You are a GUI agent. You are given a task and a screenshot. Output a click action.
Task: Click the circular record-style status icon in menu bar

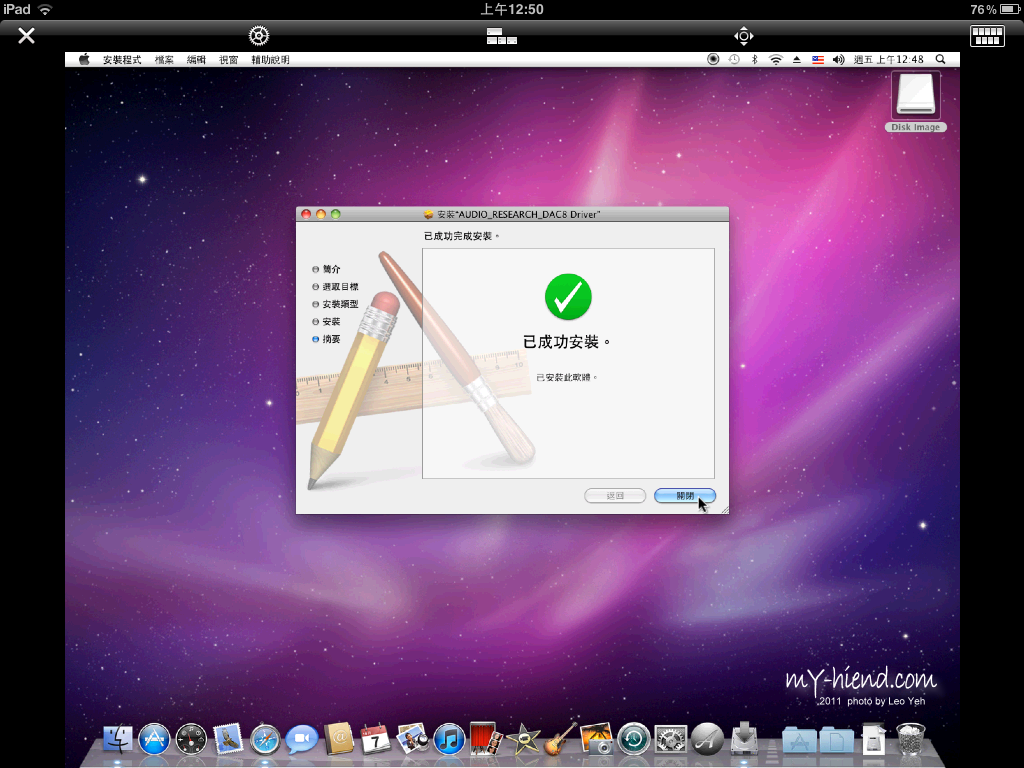click(x=713, y=59)
